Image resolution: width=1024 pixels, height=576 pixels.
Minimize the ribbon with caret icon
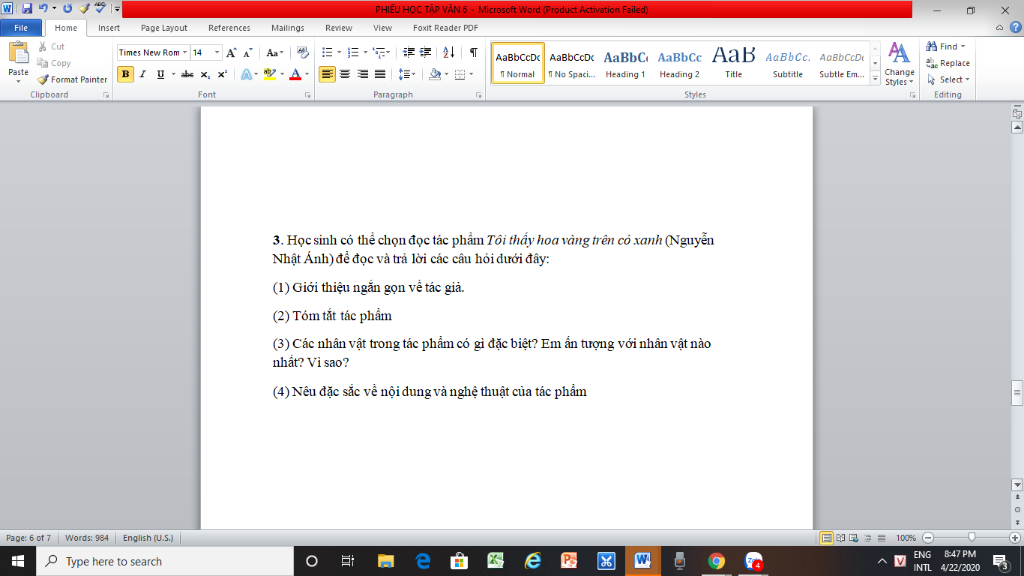(999, 27)
